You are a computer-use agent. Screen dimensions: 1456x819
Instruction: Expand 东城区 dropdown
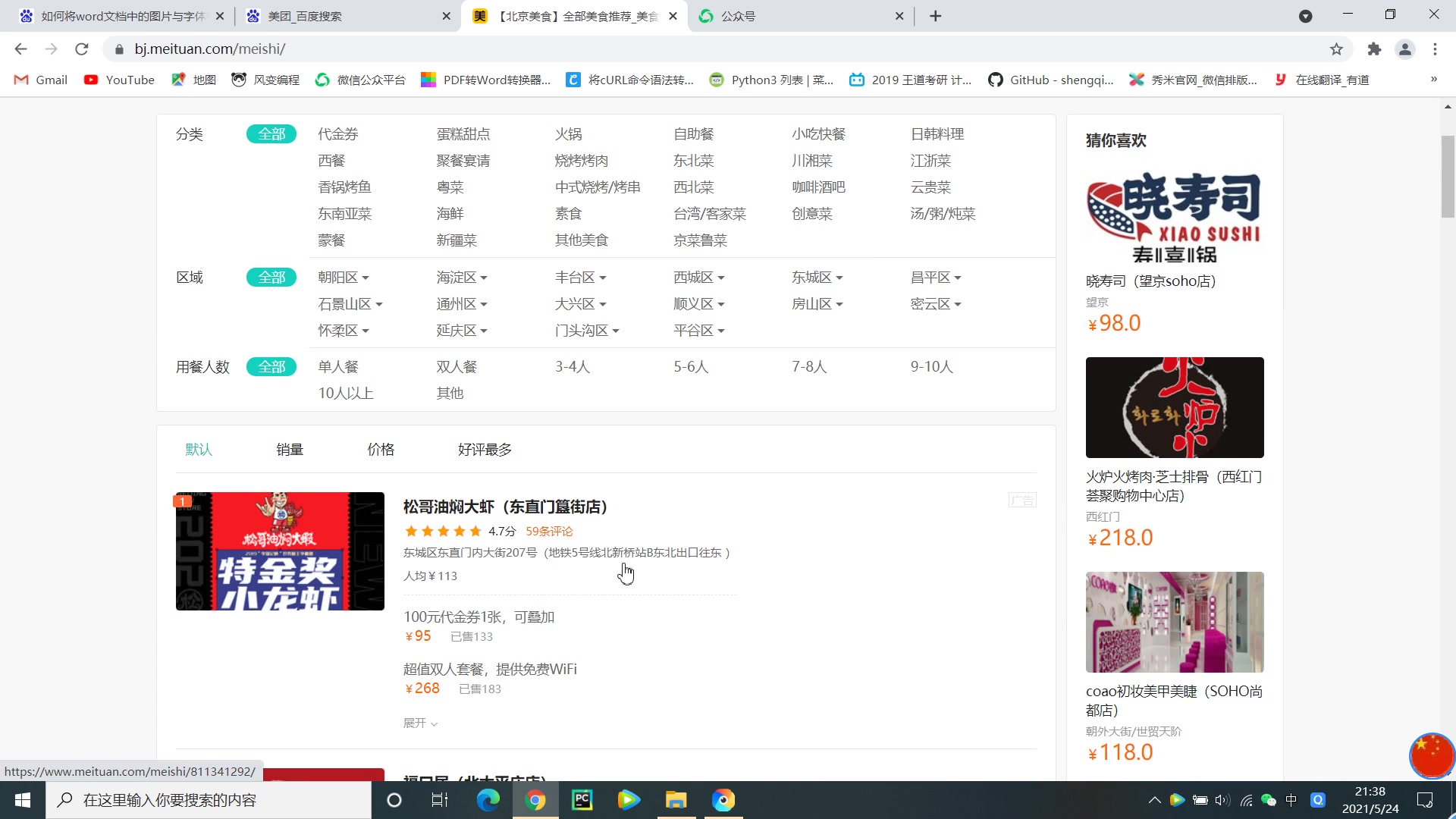coord(817,278)
